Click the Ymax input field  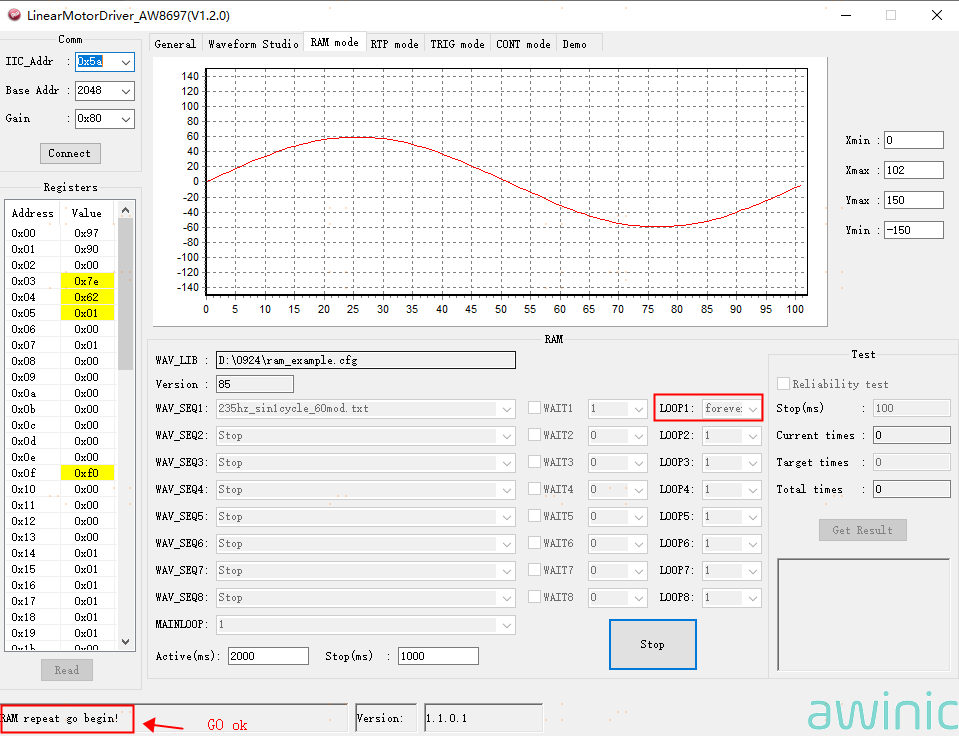[x=914, y=200]
